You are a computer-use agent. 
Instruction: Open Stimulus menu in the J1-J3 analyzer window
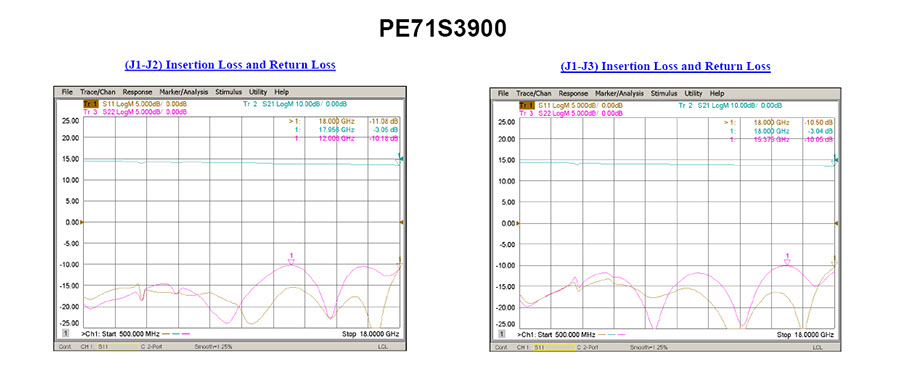[665, 93]
